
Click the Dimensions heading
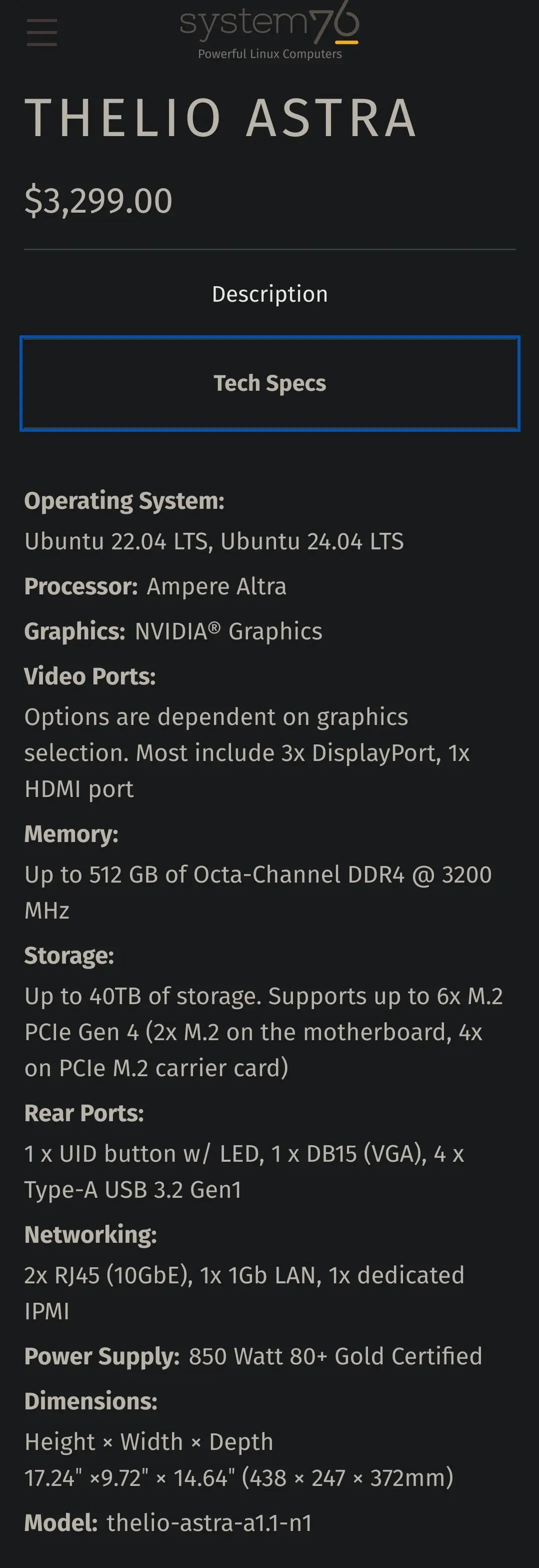tap(90, 1401)
